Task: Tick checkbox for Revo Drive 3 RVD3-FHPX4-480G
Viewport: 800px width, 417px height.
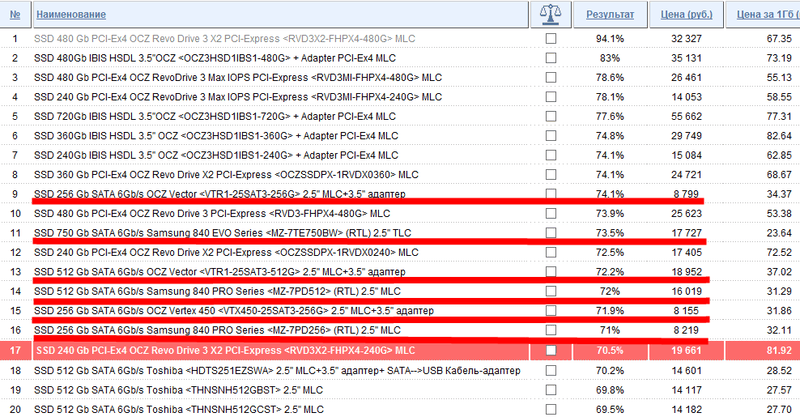Action: [551, 213]
